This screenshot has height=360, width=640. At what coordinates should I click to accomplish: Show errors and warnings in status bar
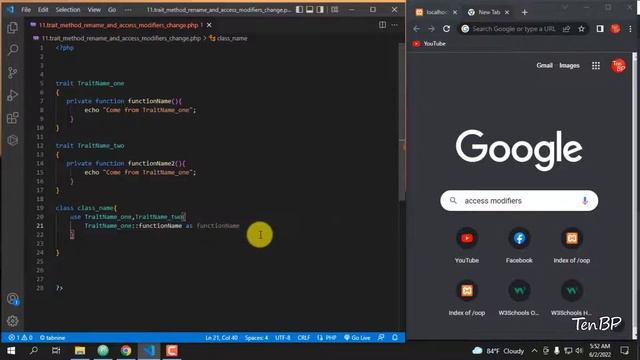tap(20, 338)
